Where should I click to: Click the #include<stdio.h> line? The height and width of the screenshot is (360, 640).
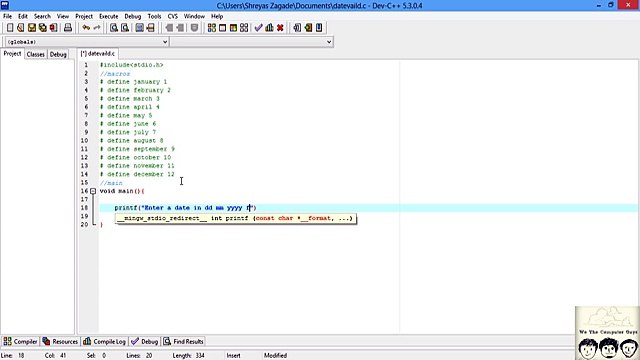coord(131,65)
